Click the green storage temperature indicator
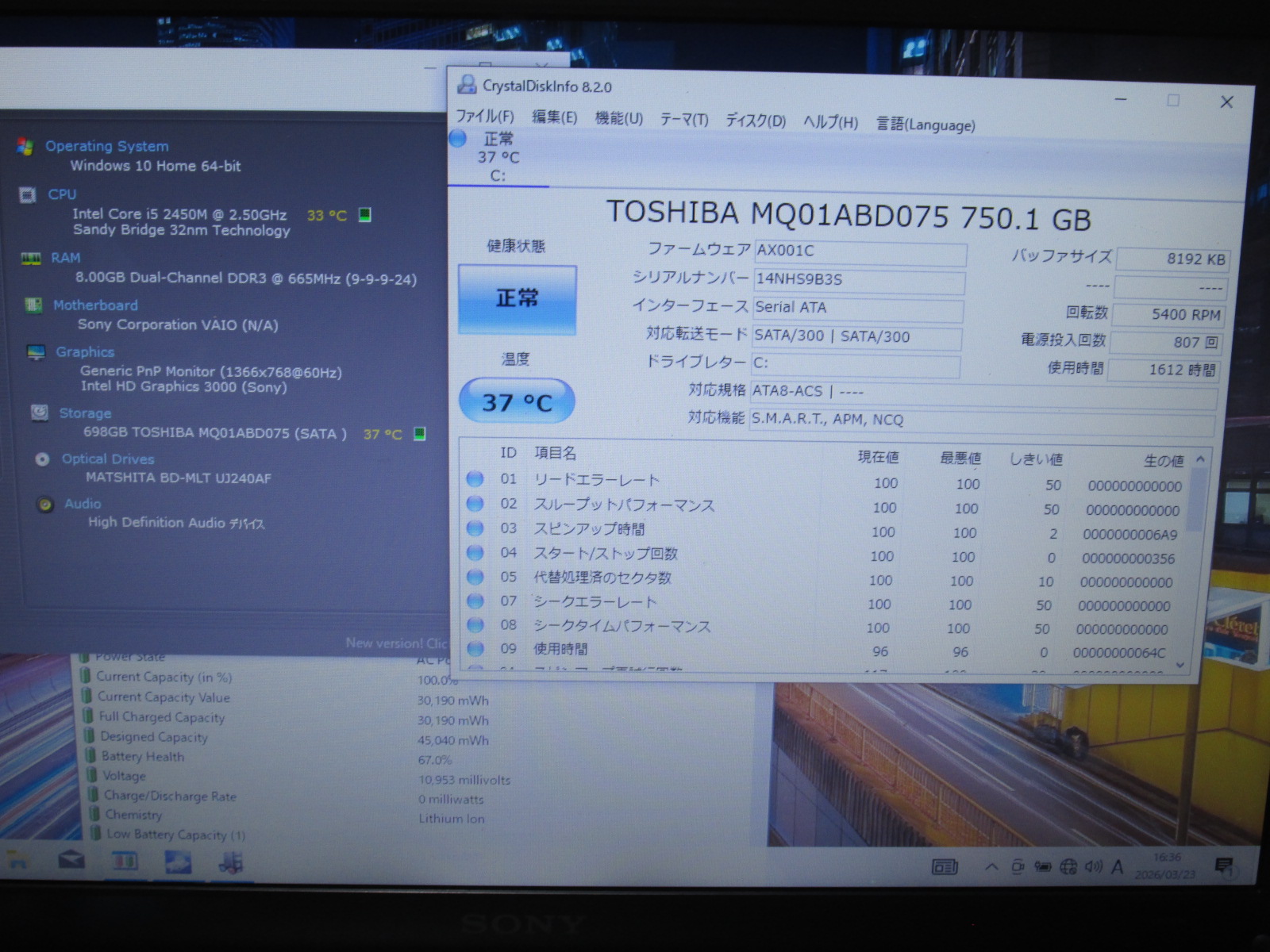This screenshot has width=1270, height=952. (420, 433)
